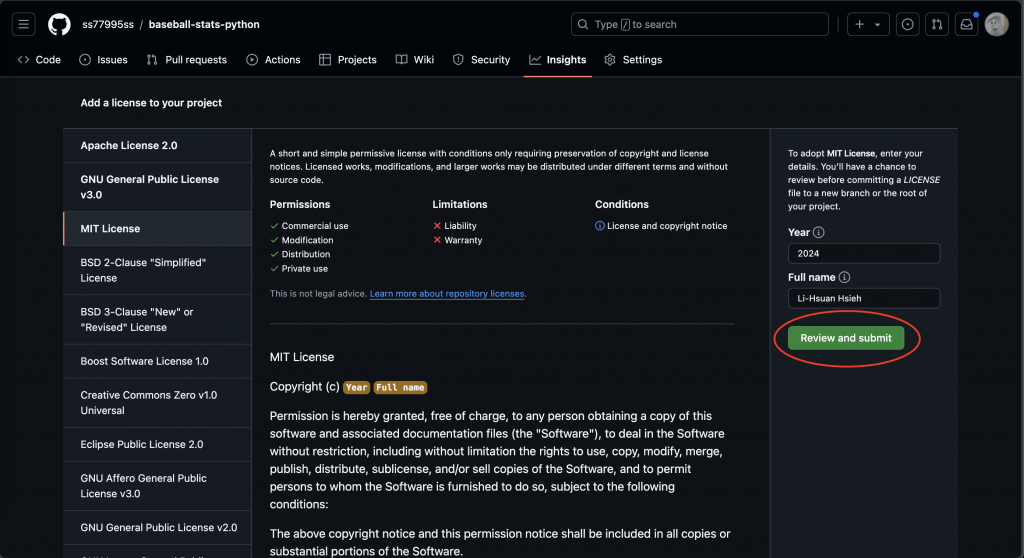Go to GitHub home via Octocat logo

click(59, 25)
